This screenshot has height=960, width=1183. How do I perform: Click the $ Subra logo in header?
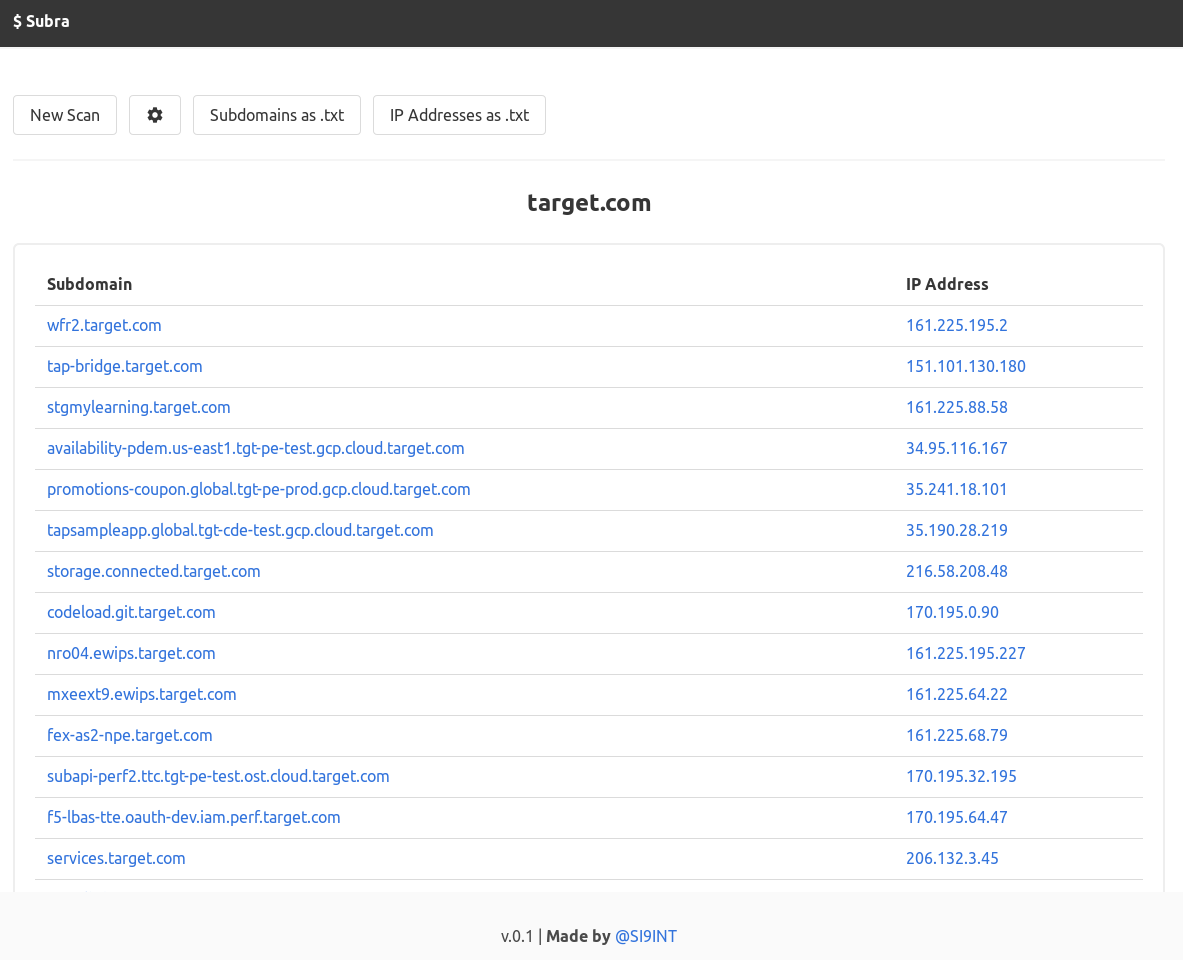(41, 21)
